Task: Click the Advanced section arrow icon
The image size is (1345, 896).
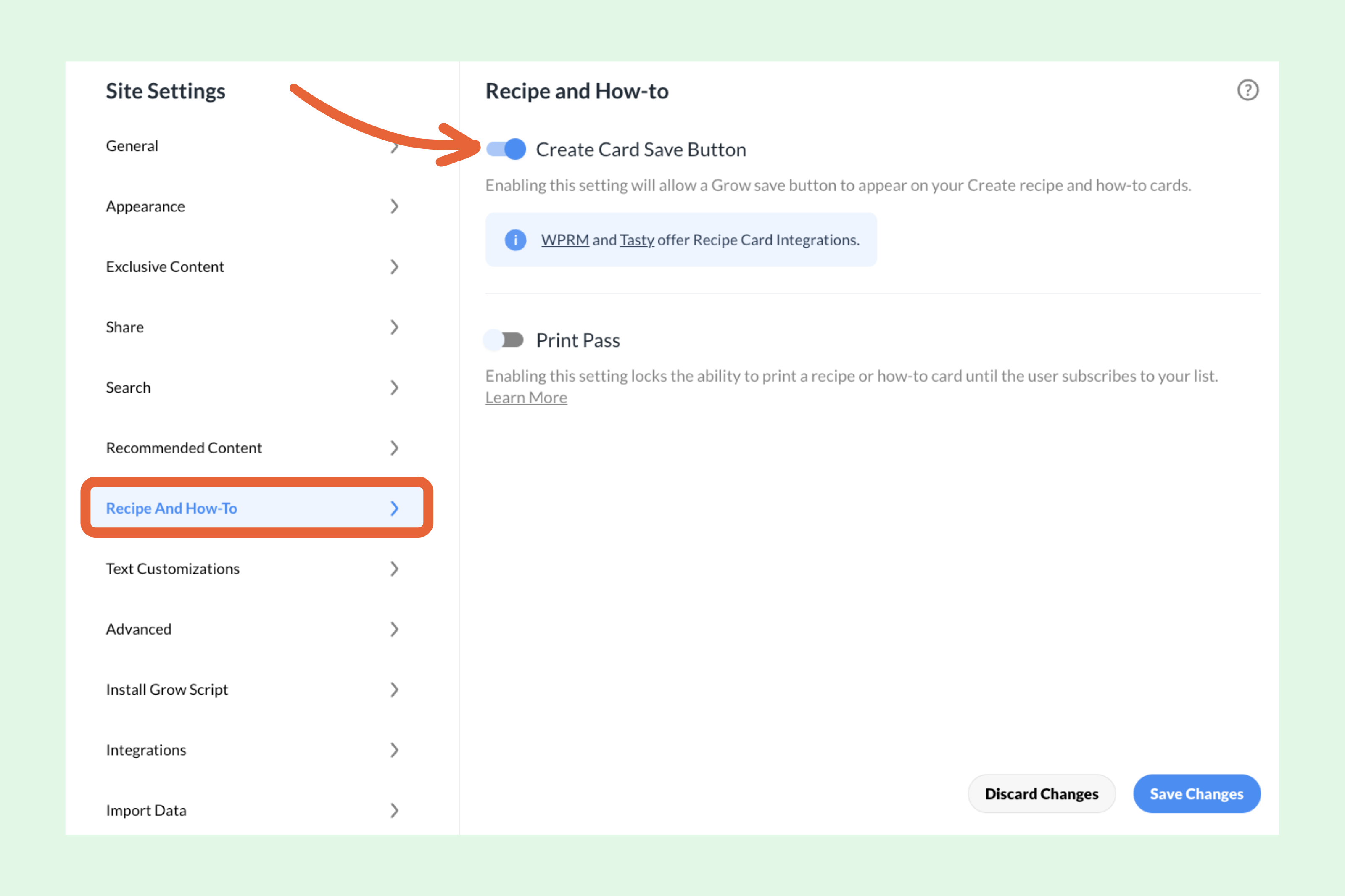Action: pos(394,629)
